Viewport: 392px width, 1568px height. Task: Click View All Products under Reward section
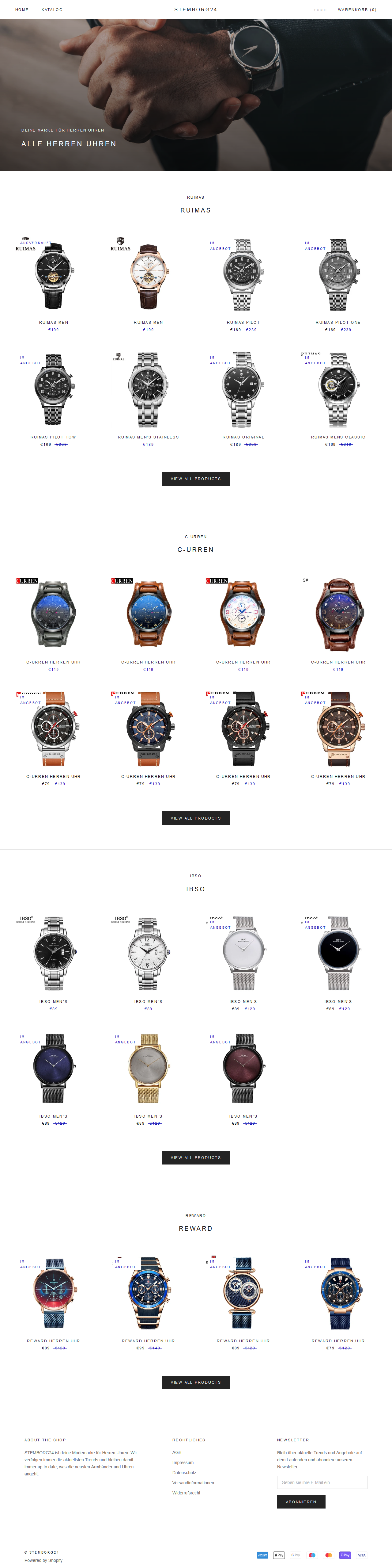pos(196,1382)
